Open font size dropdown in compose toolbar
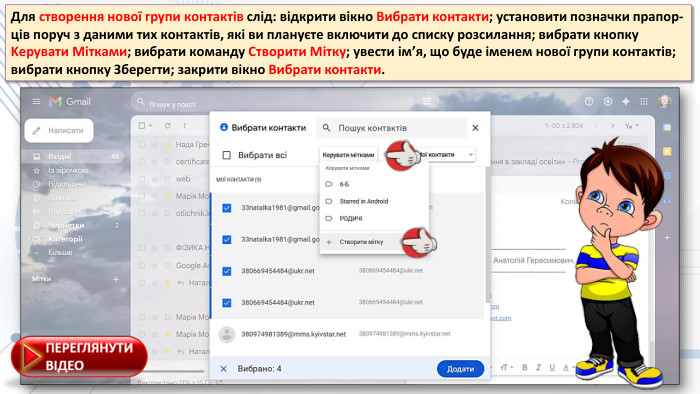The height and width of the screenshot is (394, 700). tap(506, 368)
